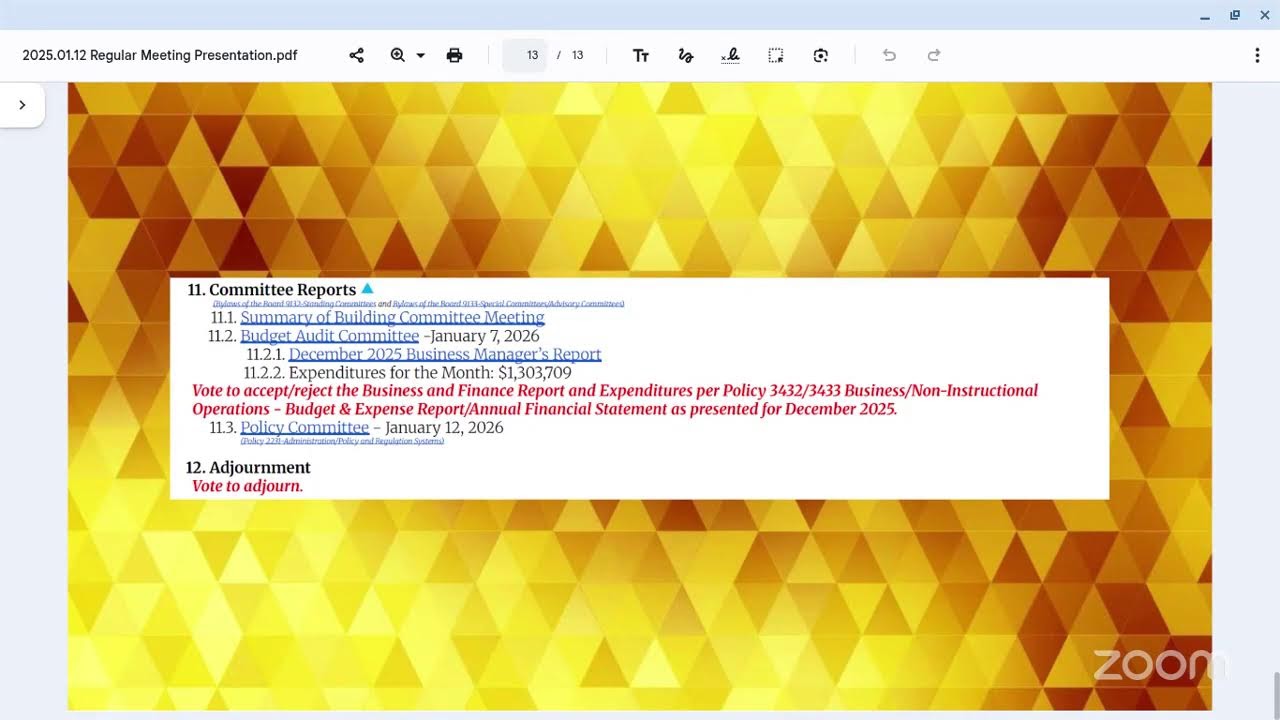This screenshot has height=720, width=1280.
Task: Open Bylaws 9133-Special Committees/Advisory Committees link
Action: tap(508, 303)
